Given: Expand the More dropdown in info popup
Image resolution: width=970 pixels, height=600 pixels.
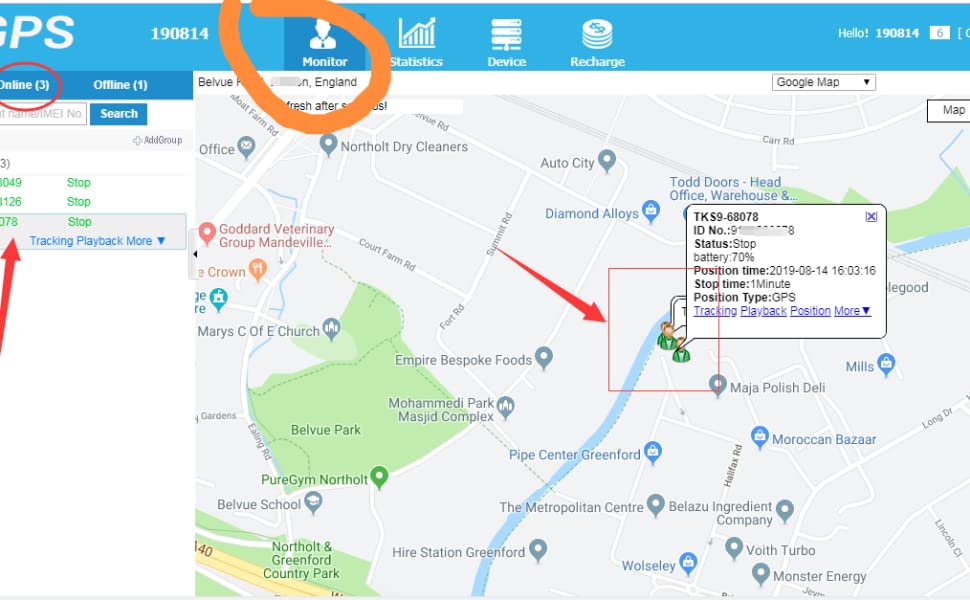Looking at the screenshot, I should pyautogui.click(x=852, y=311).
